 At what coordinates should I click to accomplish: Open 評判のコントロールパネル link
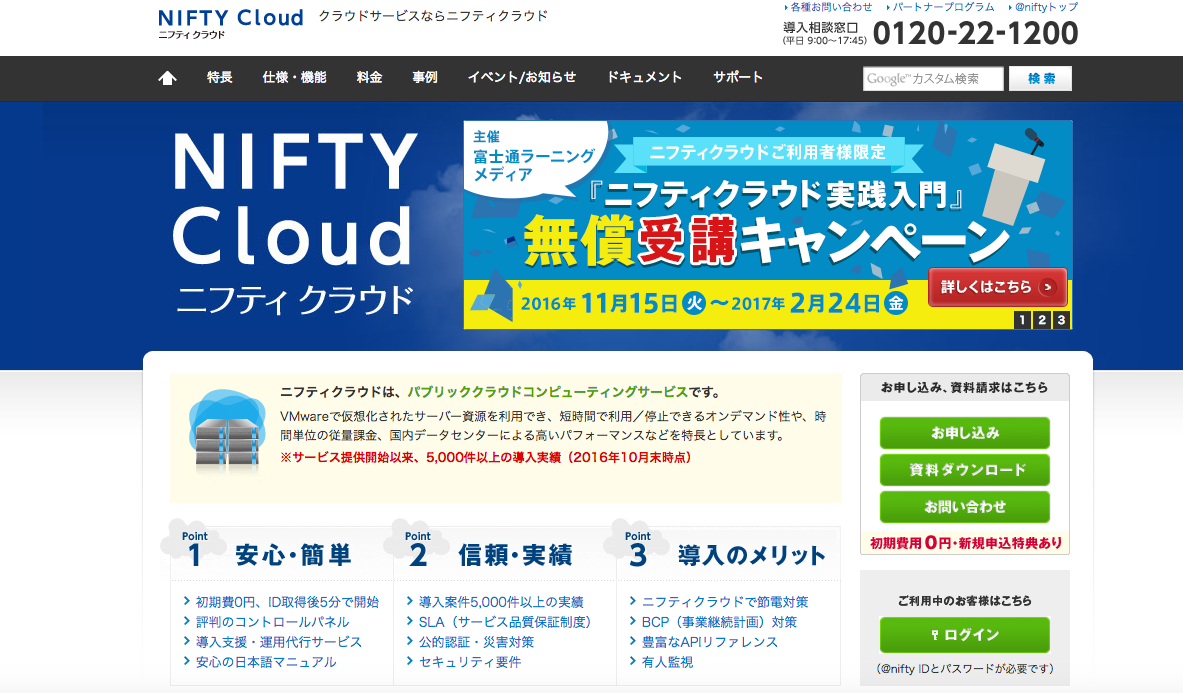click(x=272, y=622)
